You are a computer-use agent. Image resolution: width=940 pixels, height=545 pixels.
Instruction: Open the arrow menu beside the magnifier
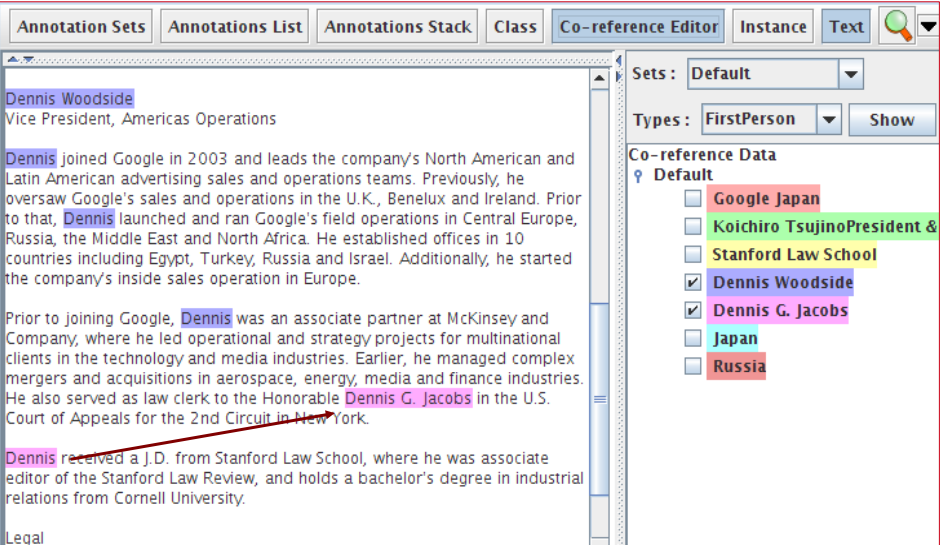point(926,27)
